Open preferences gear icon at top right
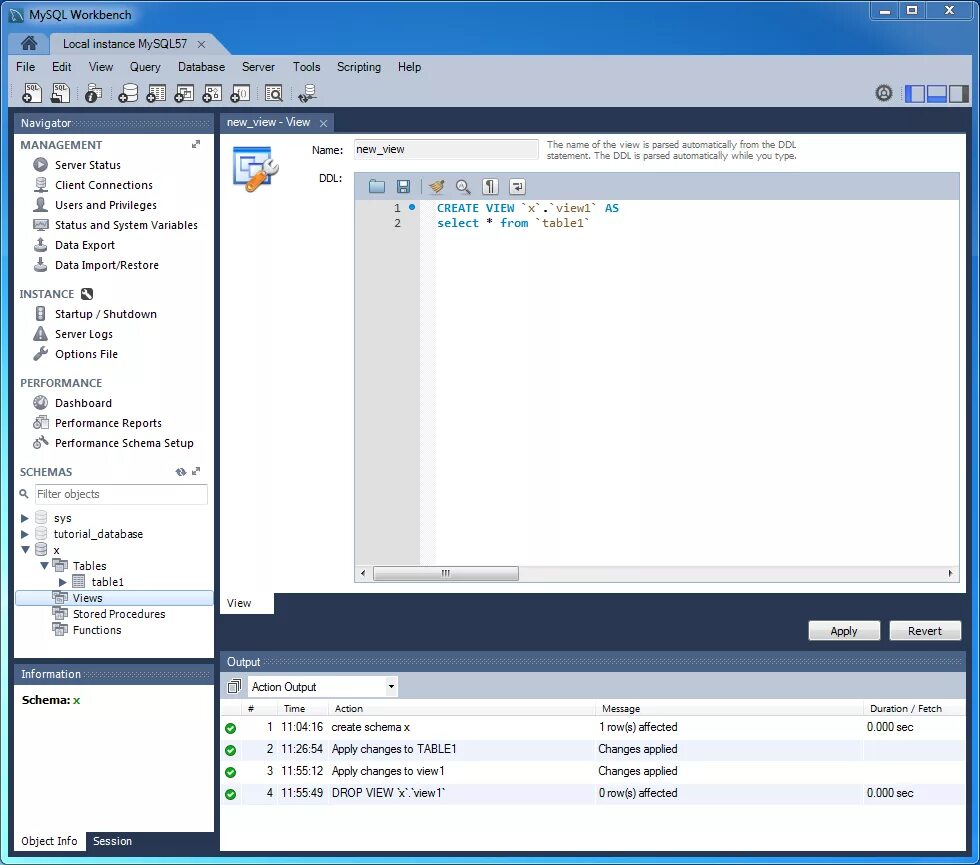The height and width of the screenshot is (865, 980). pyautogui.click(x=884, y=93)
